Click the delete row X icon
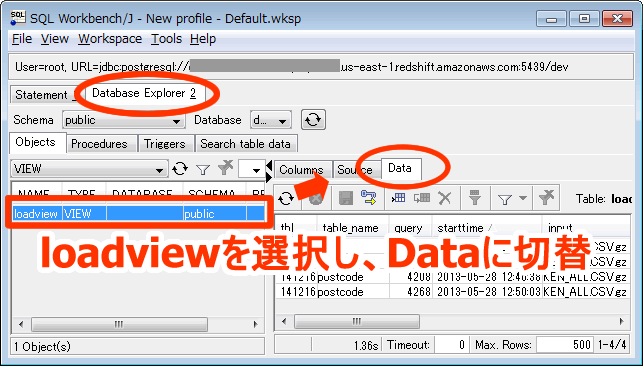 445,198
